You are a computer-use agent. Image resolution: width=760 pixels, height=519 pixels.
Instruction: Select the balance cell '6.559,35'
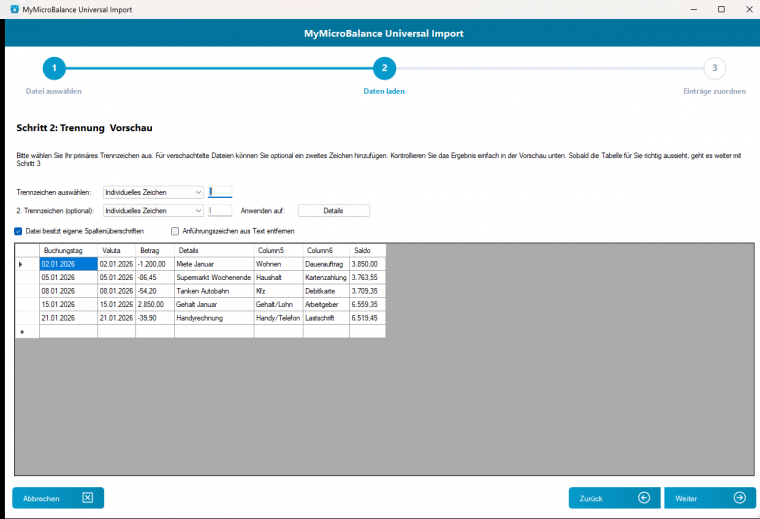[x=367, y=304]
